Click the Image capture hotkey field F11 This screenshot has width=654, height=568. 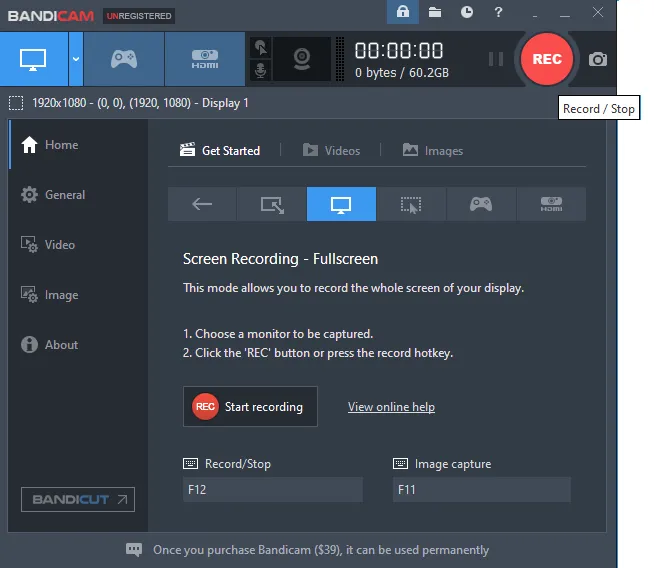(482, 490)
